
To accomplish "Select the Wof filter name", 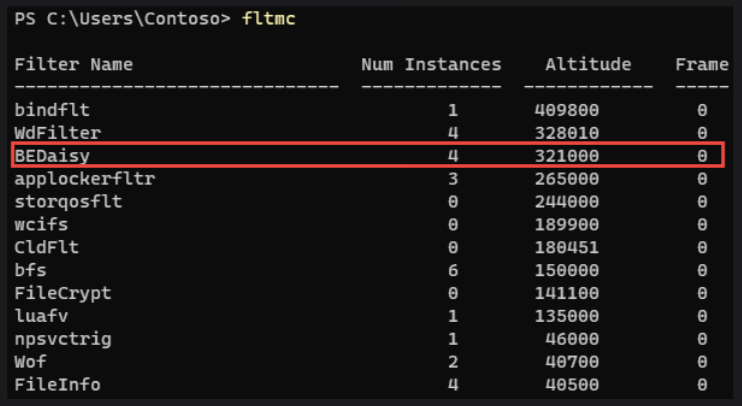I will (30, 361).
